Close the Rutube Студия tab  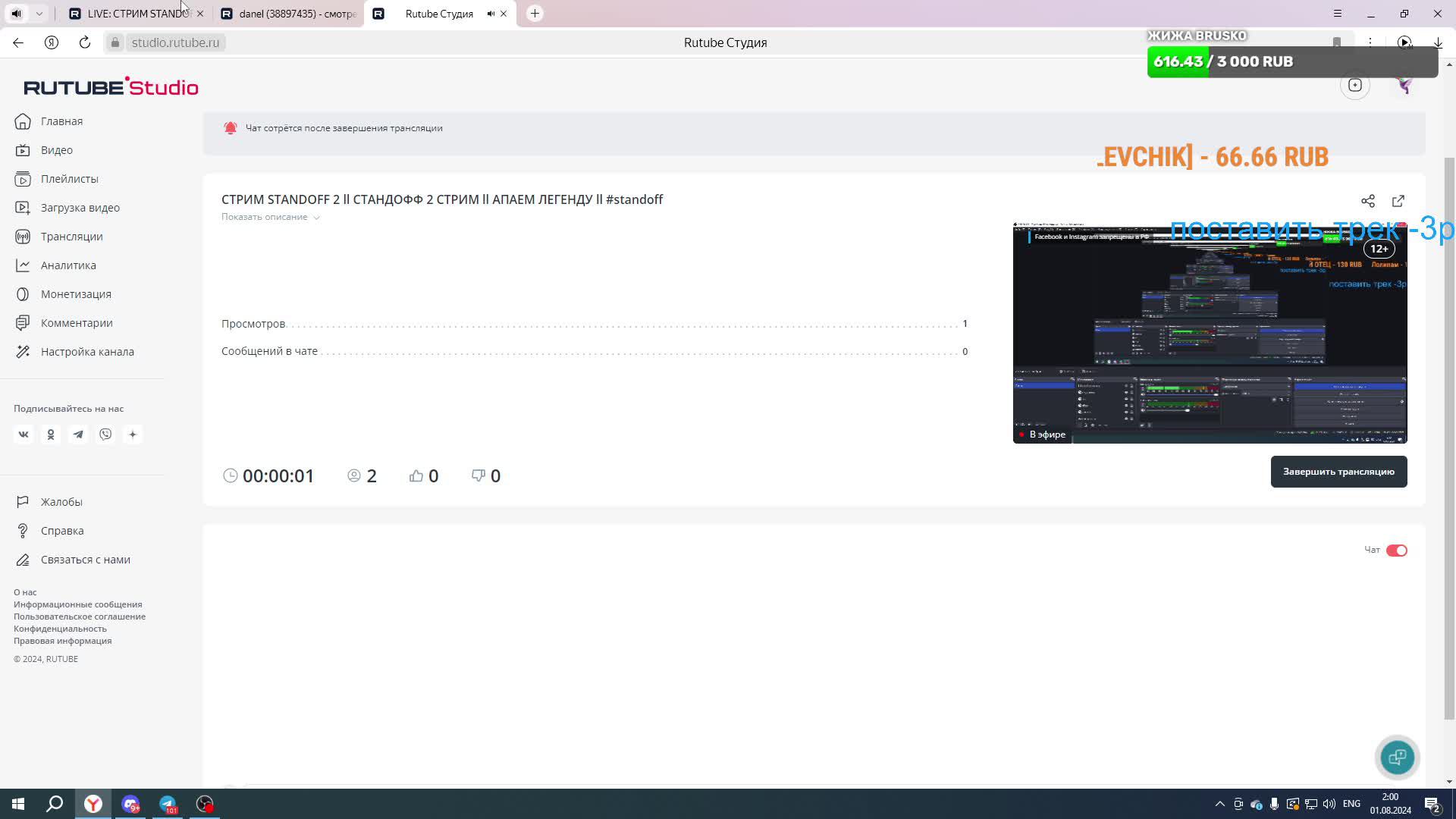pyautogui.click(x=504, y=14)
